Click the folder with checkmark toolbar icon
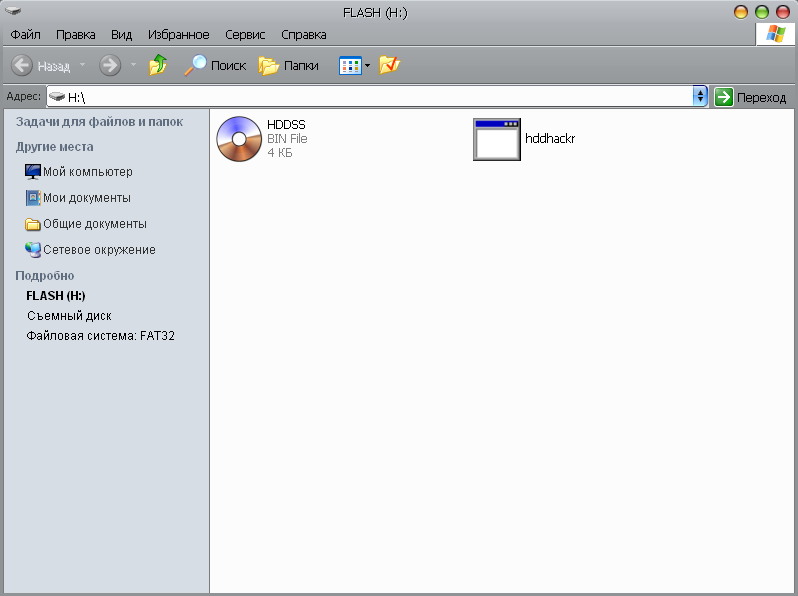This screenshot has width=798, height=596. coord(389,65)
